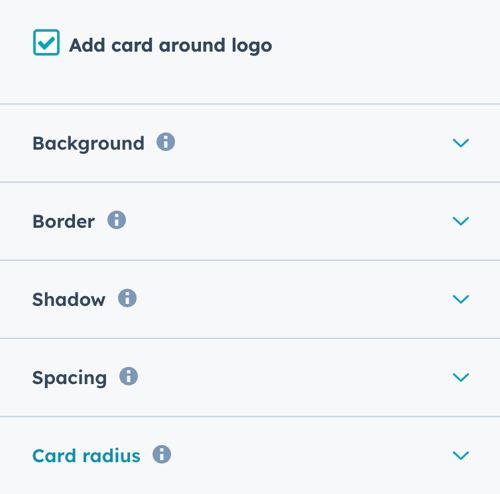This screenshot has height=494, width=500.
Task: Open the info icon next to Background
Action: coord(166,142)
